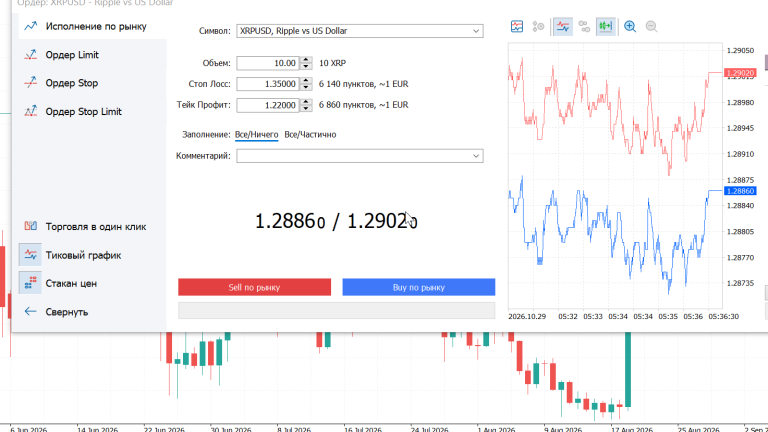Viewport: 768px width, 432px height.
Task: Click the Свернуть left-arrow icon
Action: point(30,312)
